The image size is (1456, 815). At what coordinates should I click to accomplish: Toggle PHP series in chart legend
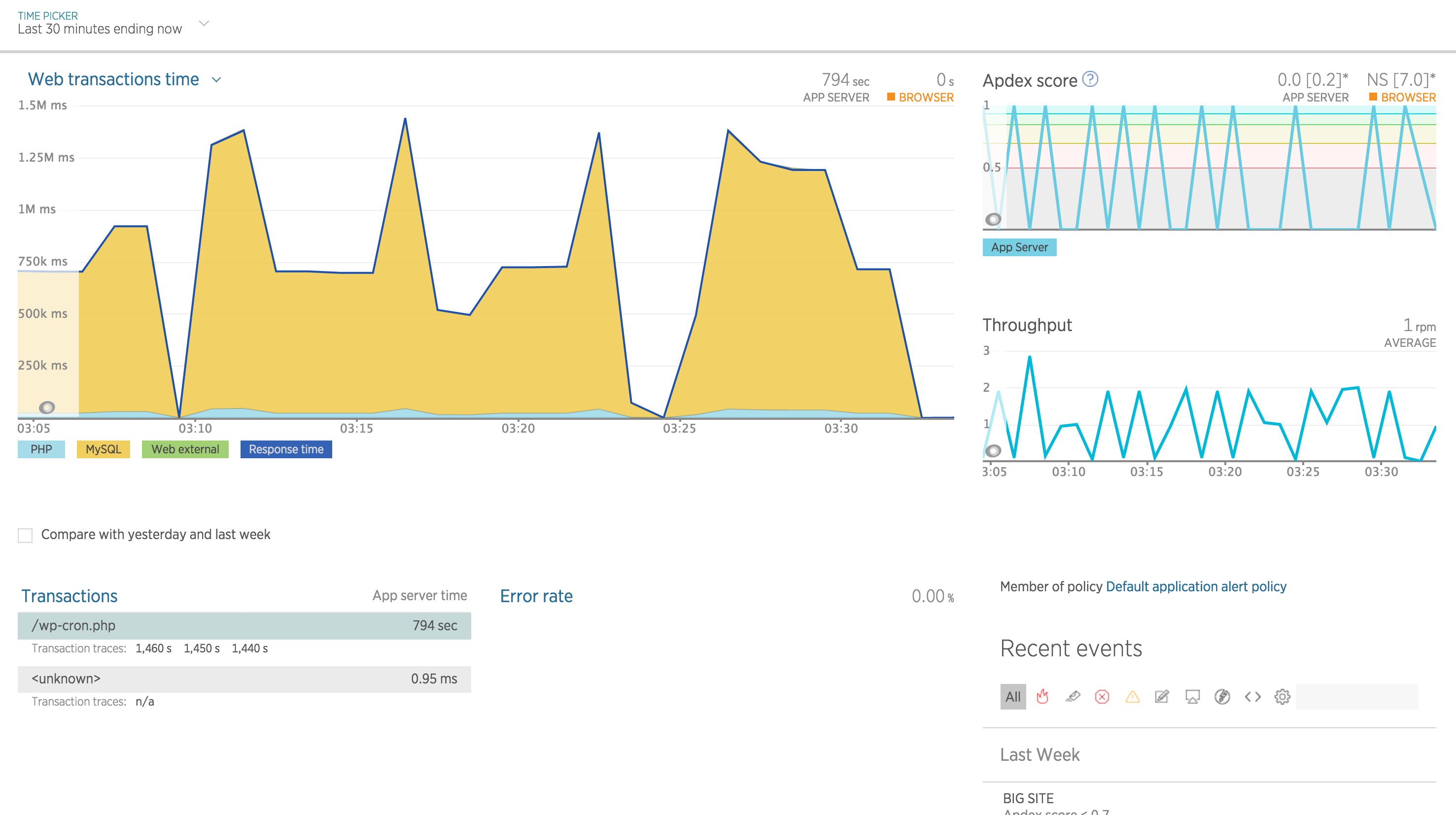pyautogui.click(x=41, y=449)
